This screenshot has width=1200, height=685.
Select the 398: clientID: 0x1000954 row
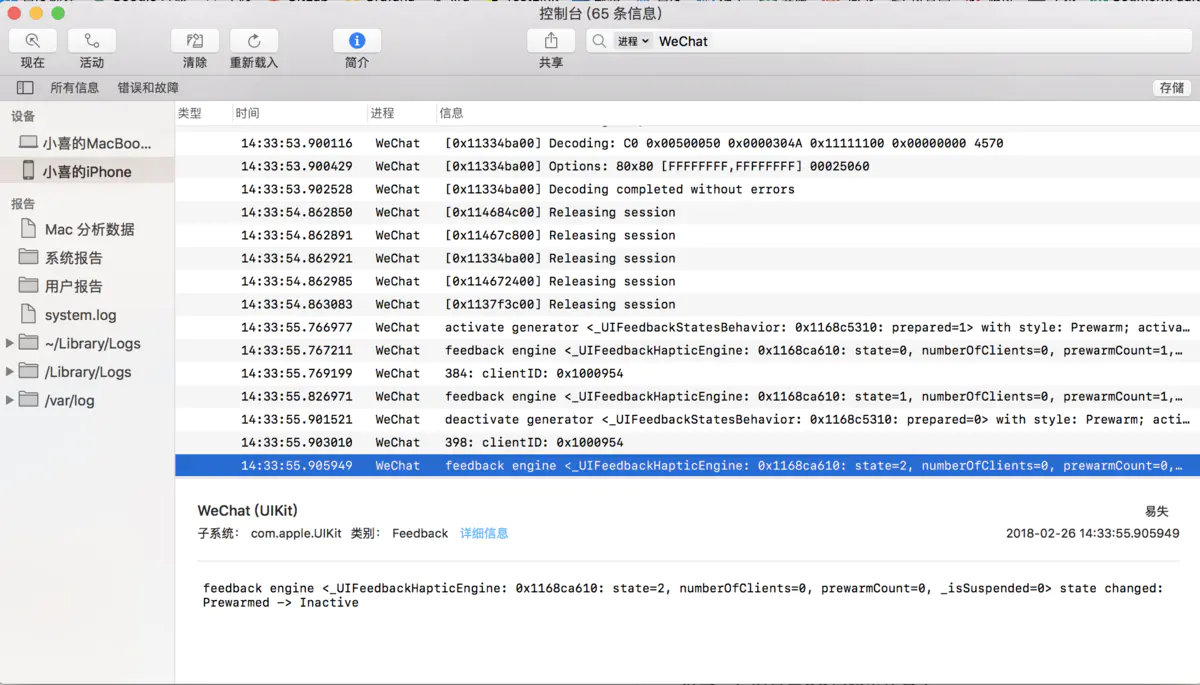pos(687,442)
